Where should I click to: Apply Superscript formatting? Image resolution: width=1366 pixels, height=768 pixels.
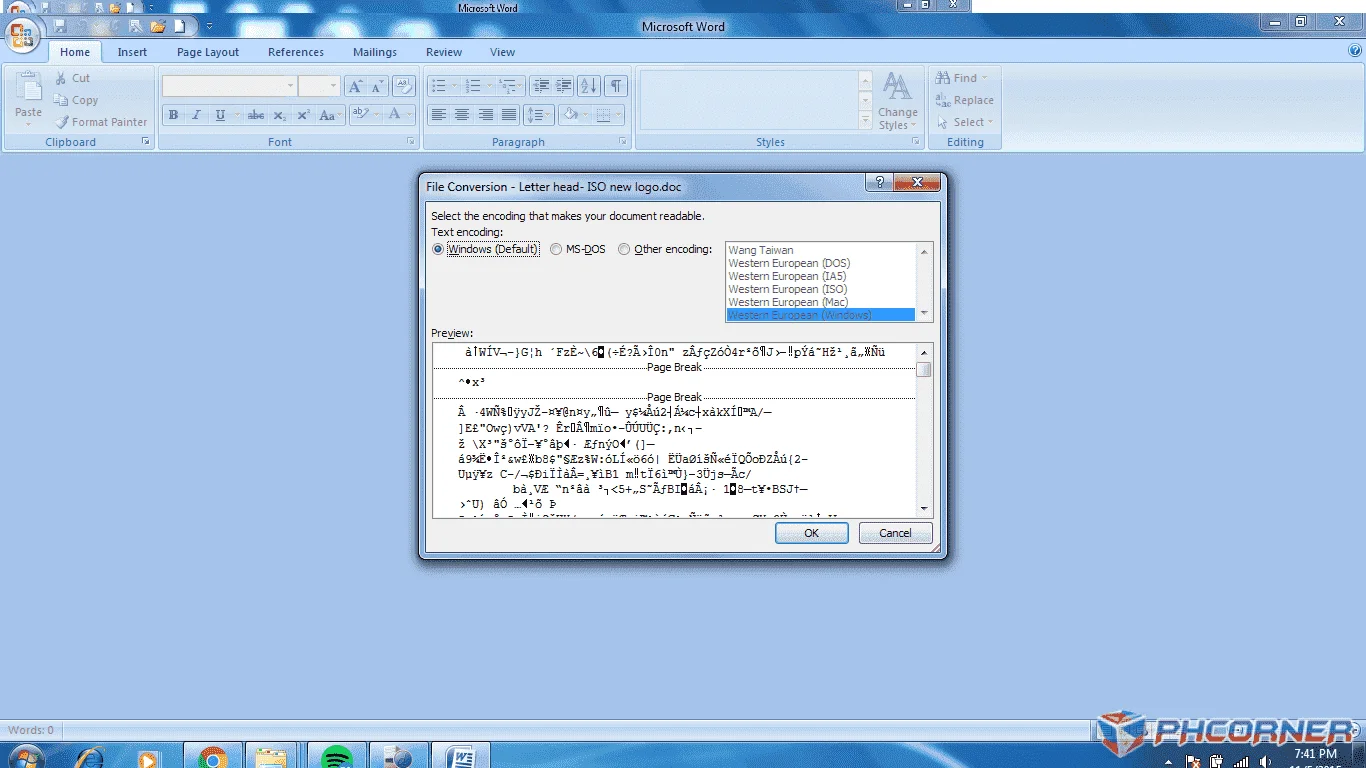click(x=303, y=115)
